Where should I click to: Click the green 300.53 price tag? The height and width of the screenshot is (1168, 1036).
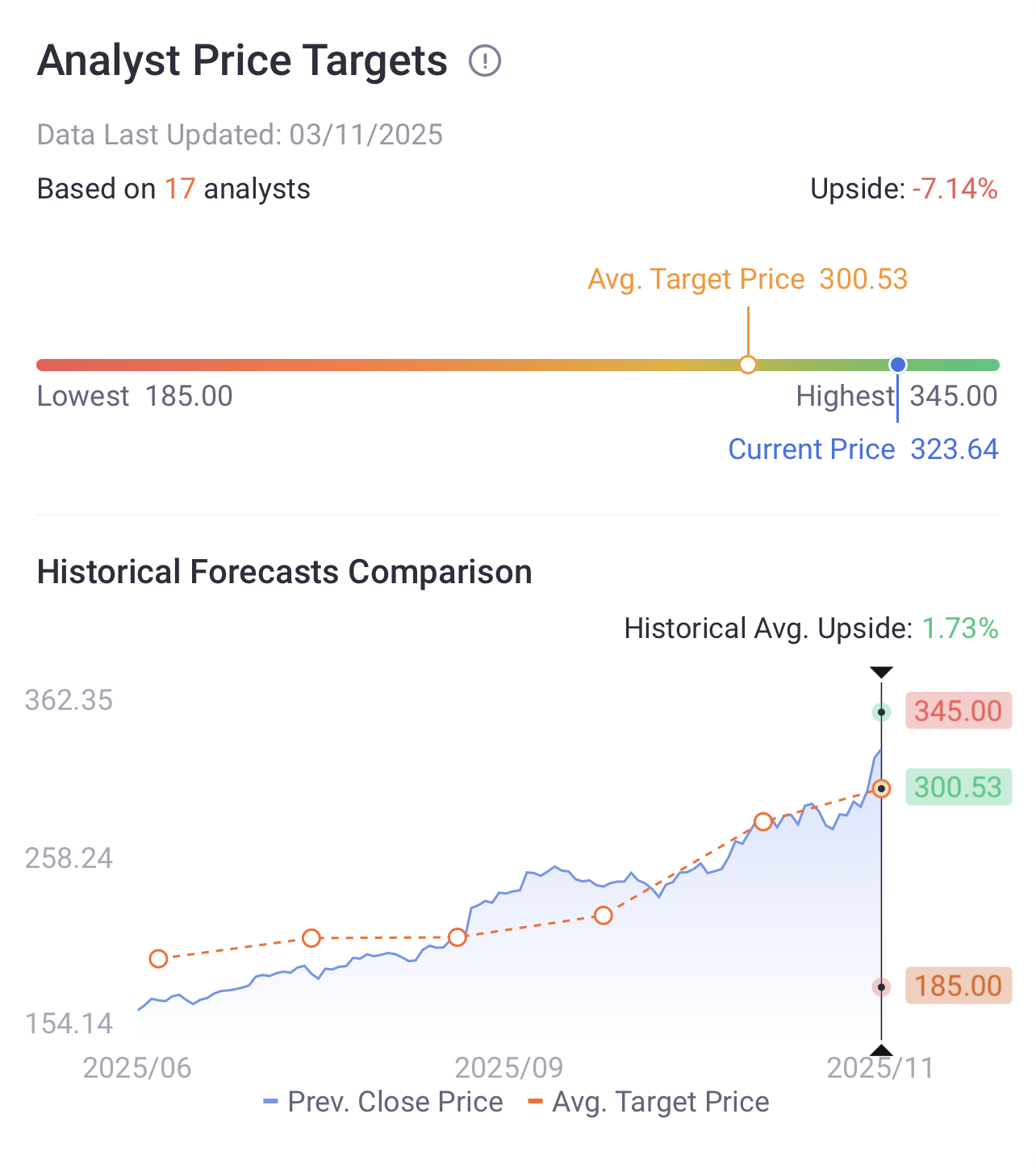(x=958, y=787)
